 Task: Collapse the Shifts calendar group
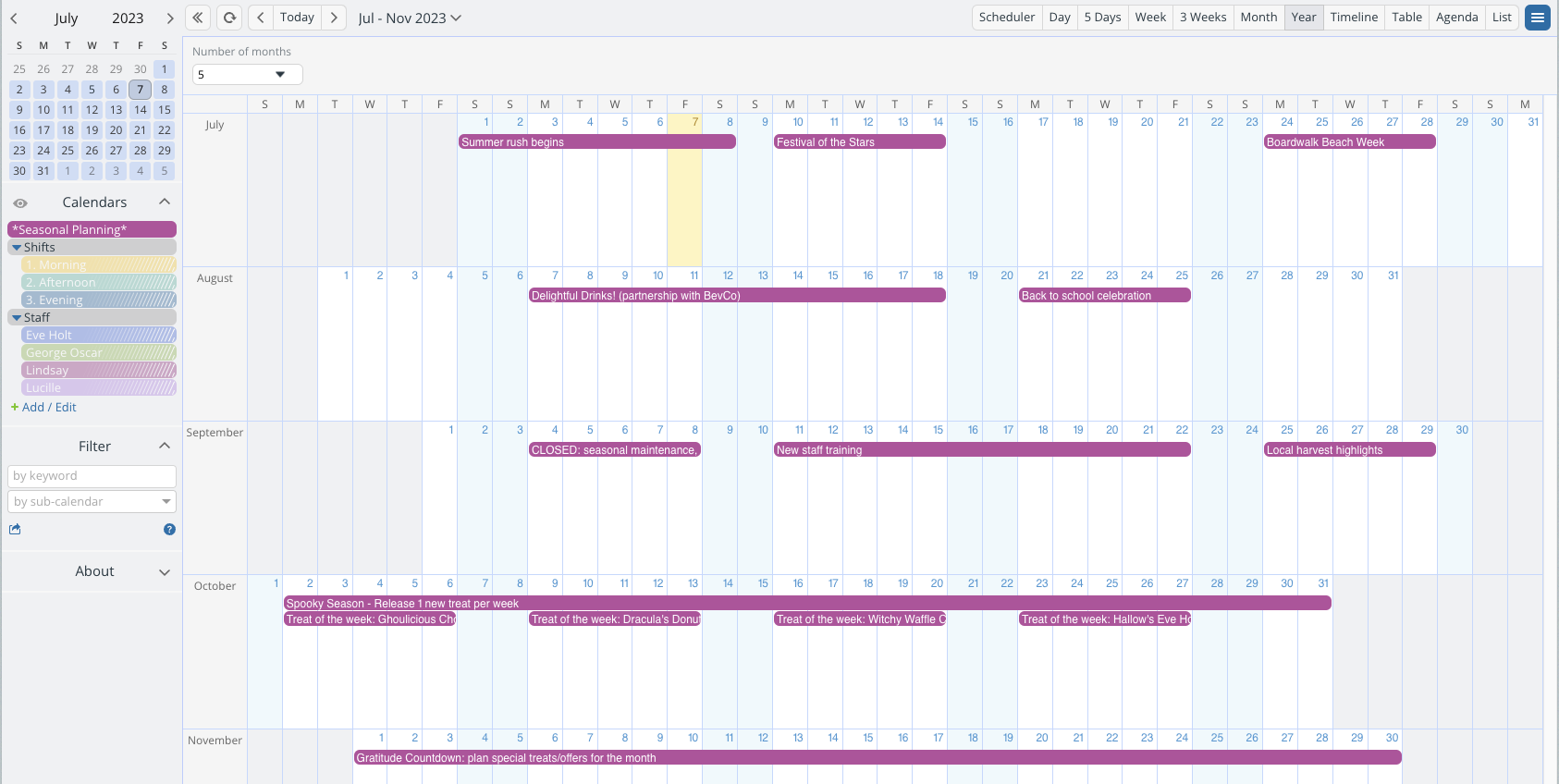17,248
